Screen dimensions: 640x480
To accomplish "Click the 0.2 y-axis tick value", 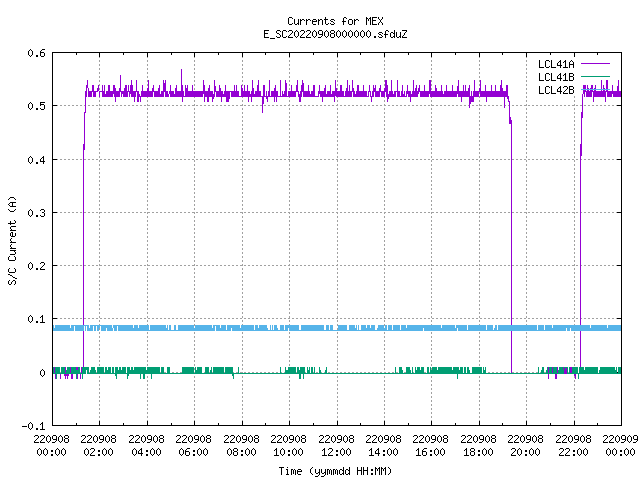I will click(37, 266).
